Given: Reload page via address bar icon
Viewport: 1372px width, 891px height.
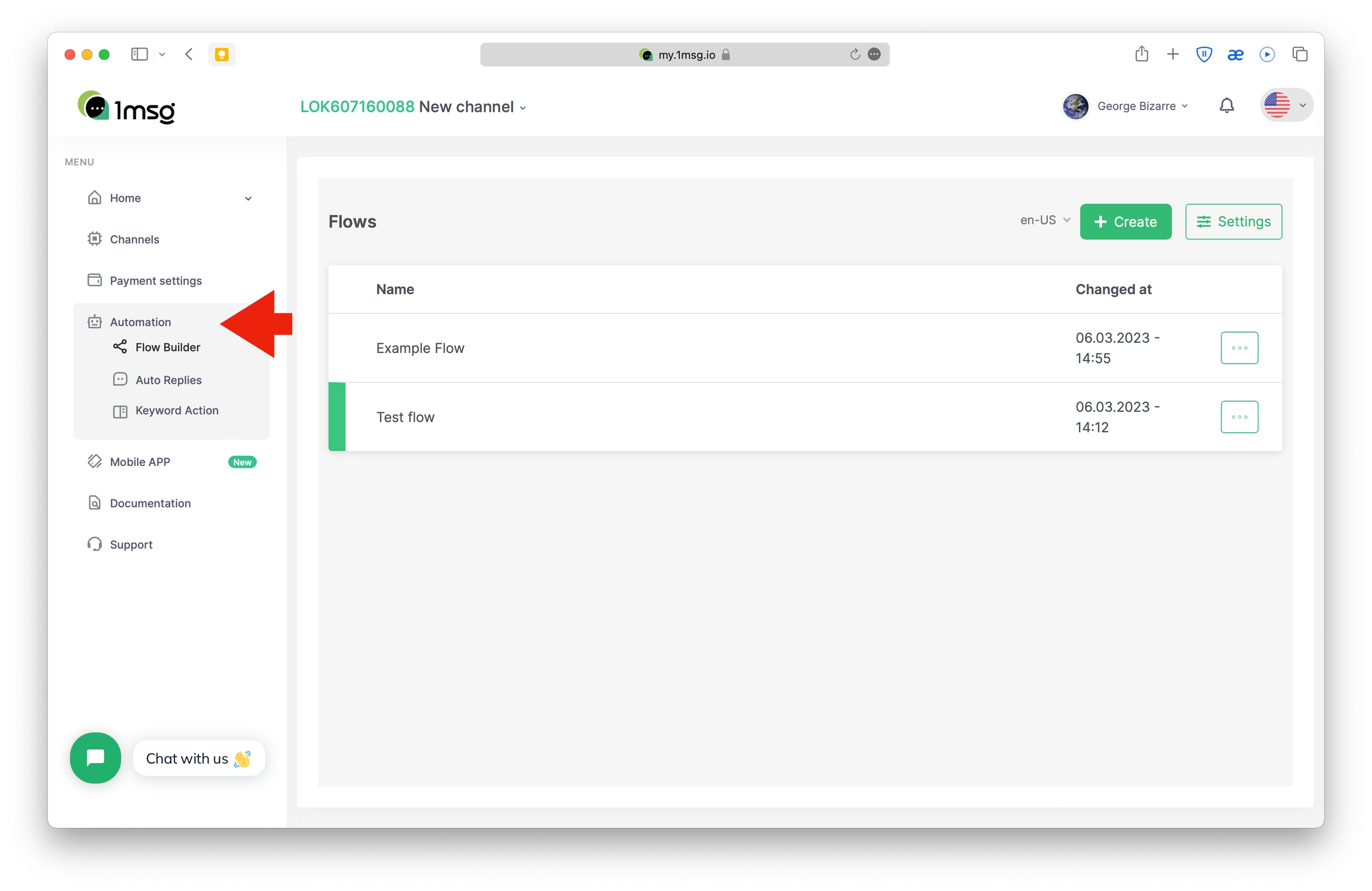Looking at the screenshot, I should (x=855, y=54).
